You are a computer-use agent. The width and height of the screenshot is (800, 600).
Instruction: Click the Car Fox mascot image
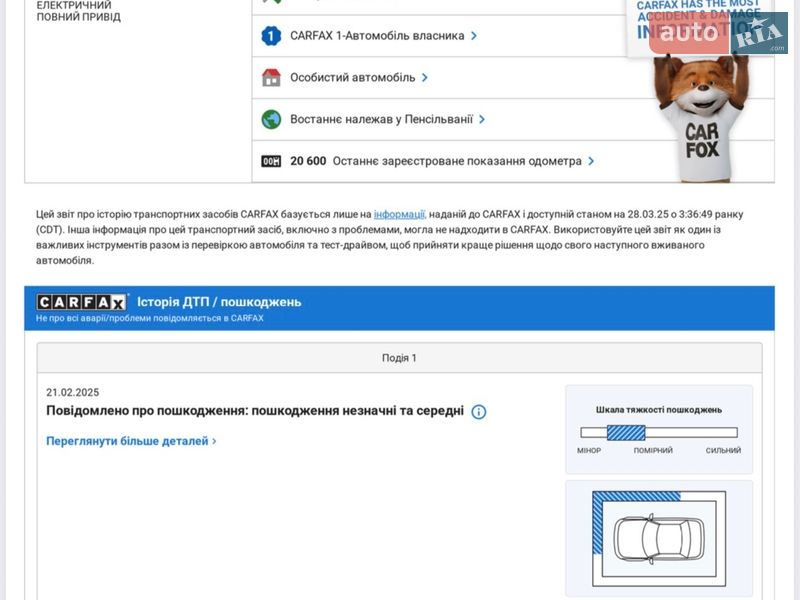tap(702, 117)
